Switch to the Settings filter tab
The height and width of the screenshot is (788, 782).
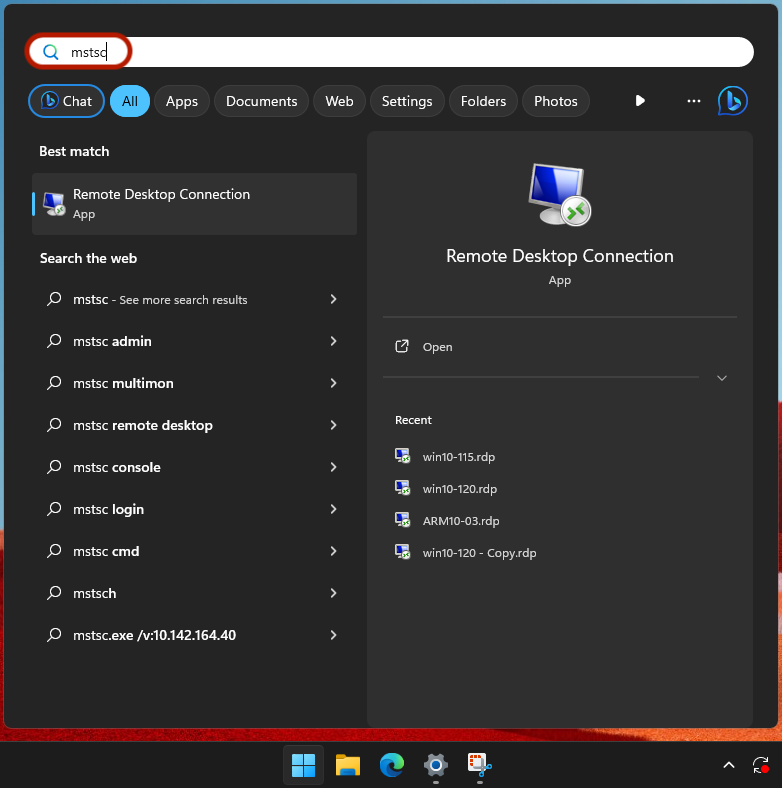point(407,101)
